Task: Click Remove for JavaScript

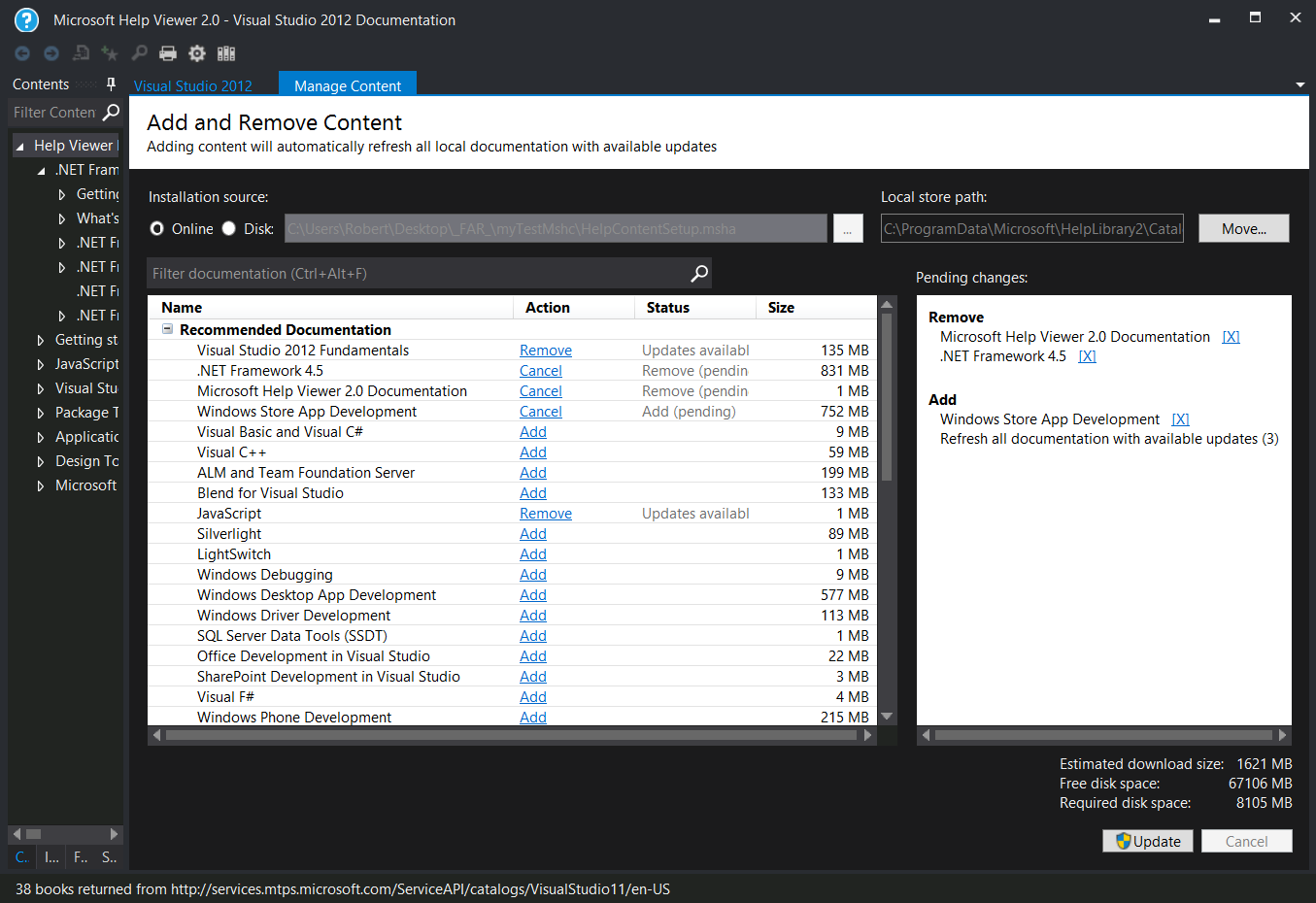Action: click(x=546, y=514)
